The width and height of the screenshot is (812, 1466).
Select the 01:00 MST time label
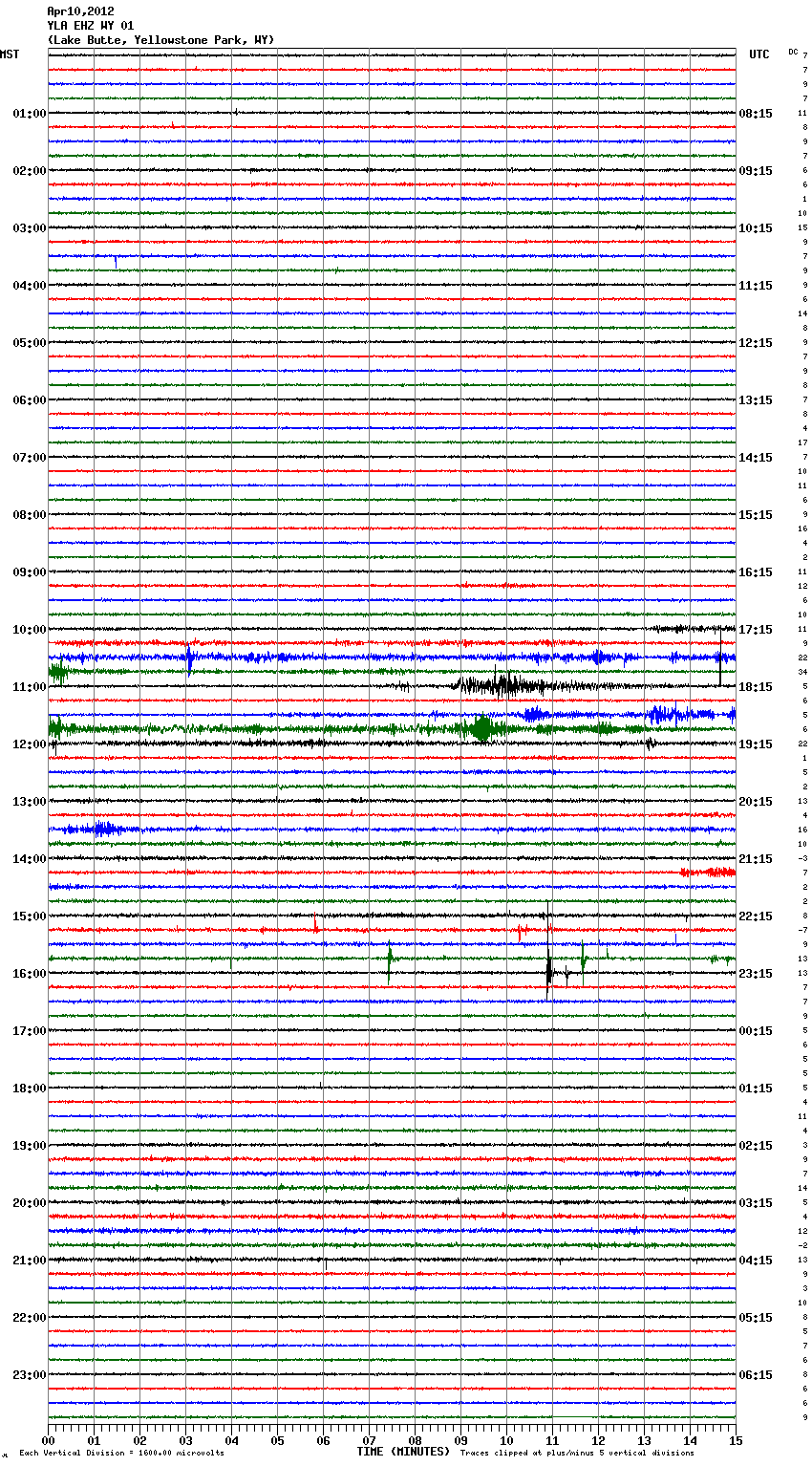click(29, 114)
